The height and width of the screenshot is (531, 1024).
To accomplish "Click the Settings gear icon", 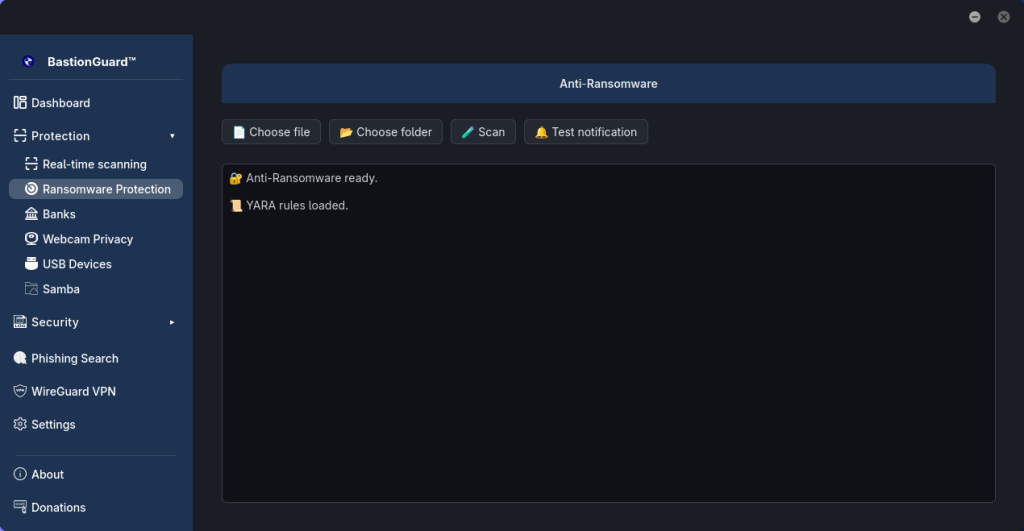I will 20,424.
